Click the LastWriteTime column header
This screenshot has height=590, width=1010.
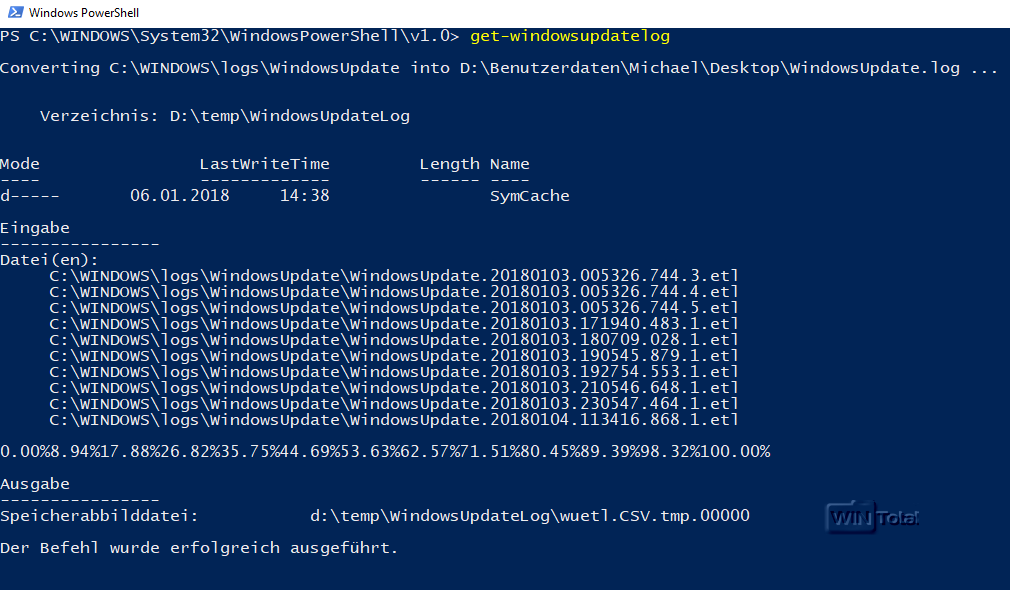(264, 164)
